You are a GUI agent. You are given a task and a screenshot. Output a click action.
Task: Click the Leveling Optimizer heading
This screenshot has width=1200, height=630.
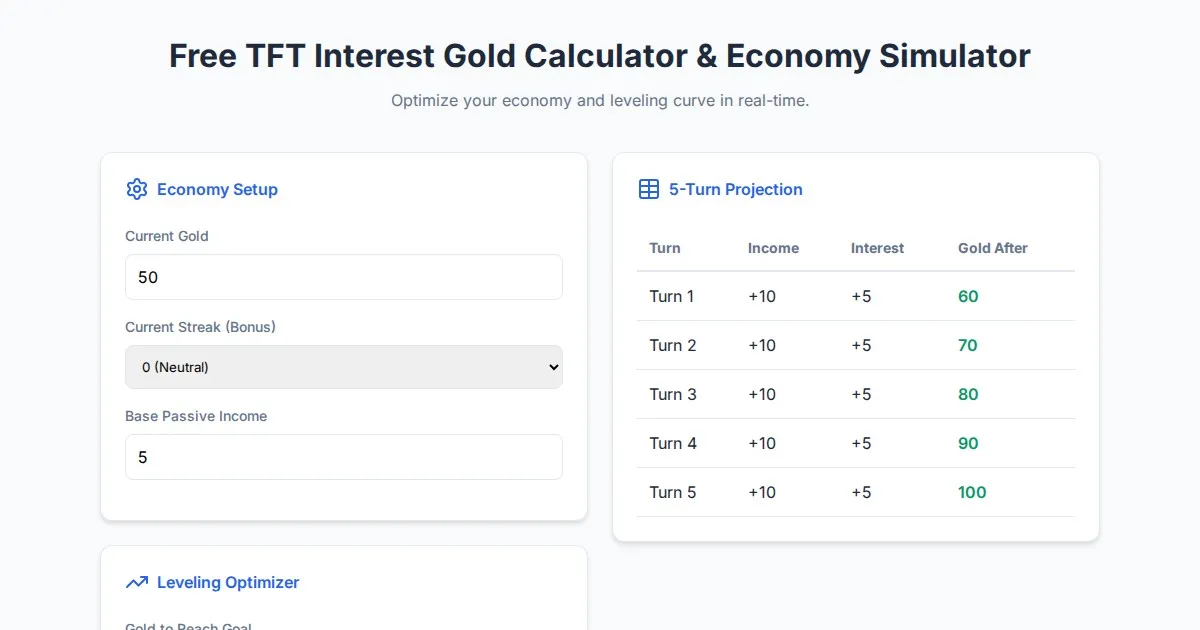[x=228, y=582]
